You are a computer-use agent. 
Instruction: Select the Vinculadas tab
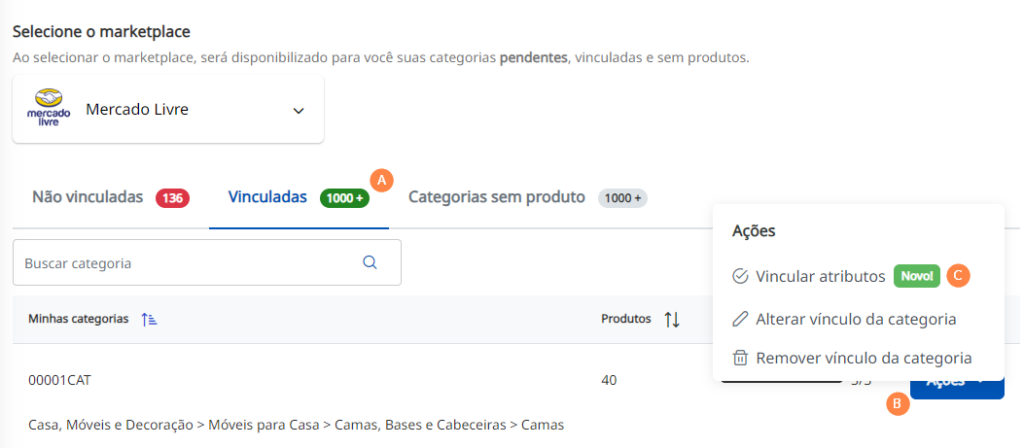pyautogui.click(x=298, y=198)
